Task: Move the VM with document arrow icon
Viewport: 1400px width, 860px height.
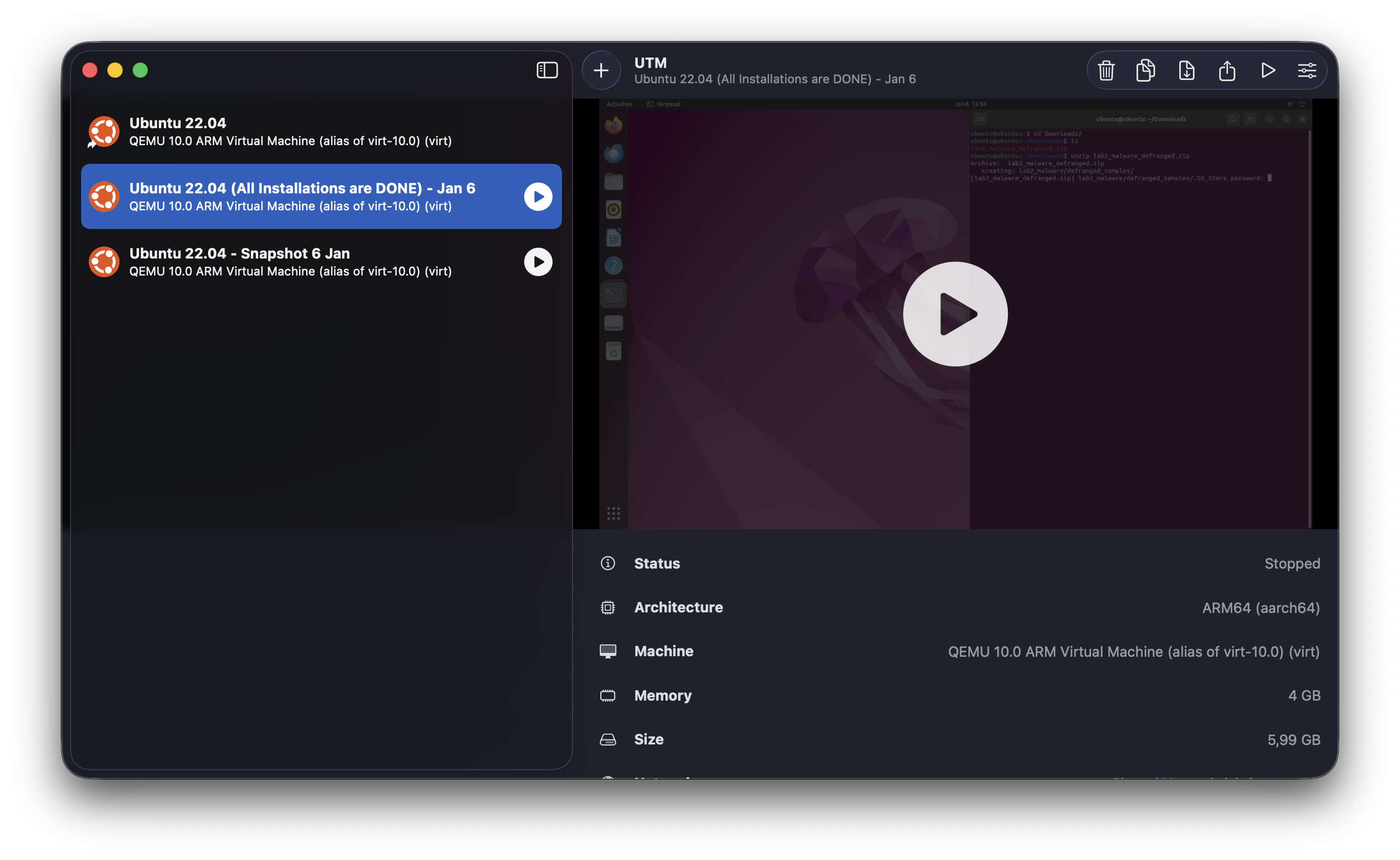Action: click(x=1186, y=71)
